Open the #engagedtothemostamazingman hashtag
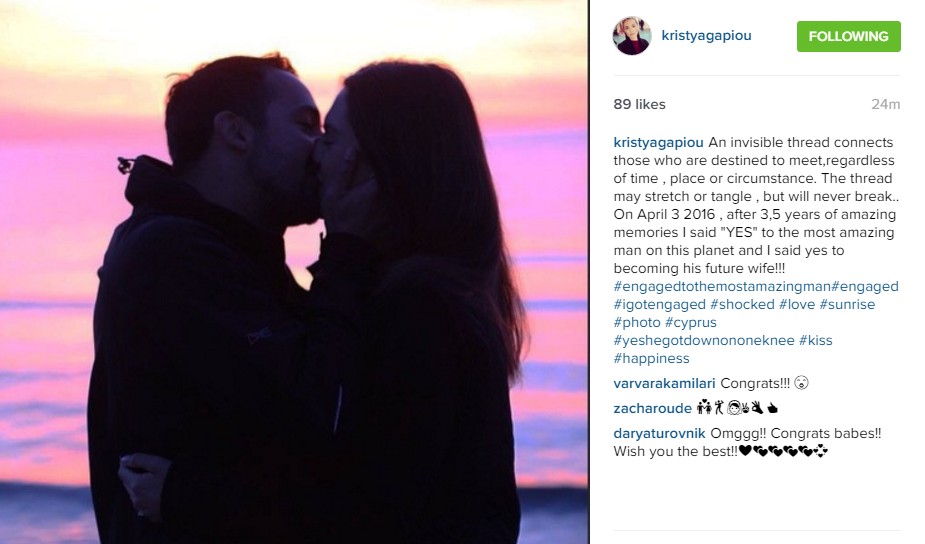The height and width of the screenshot is (544, 925). point(722,287)
